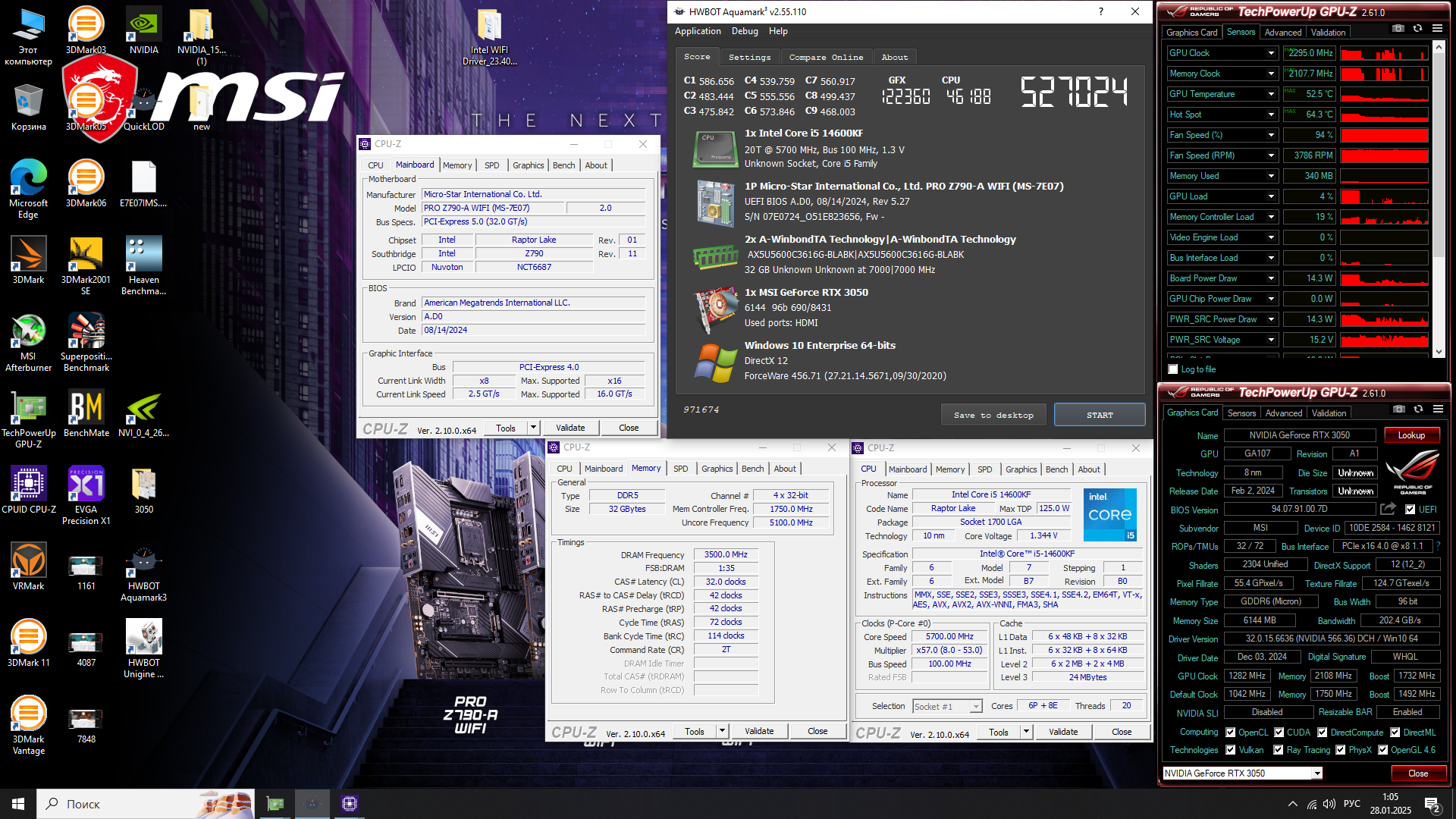
Task: Open the Advanced tab in GPU-Z Sensors window
Action: [1282, 33]
